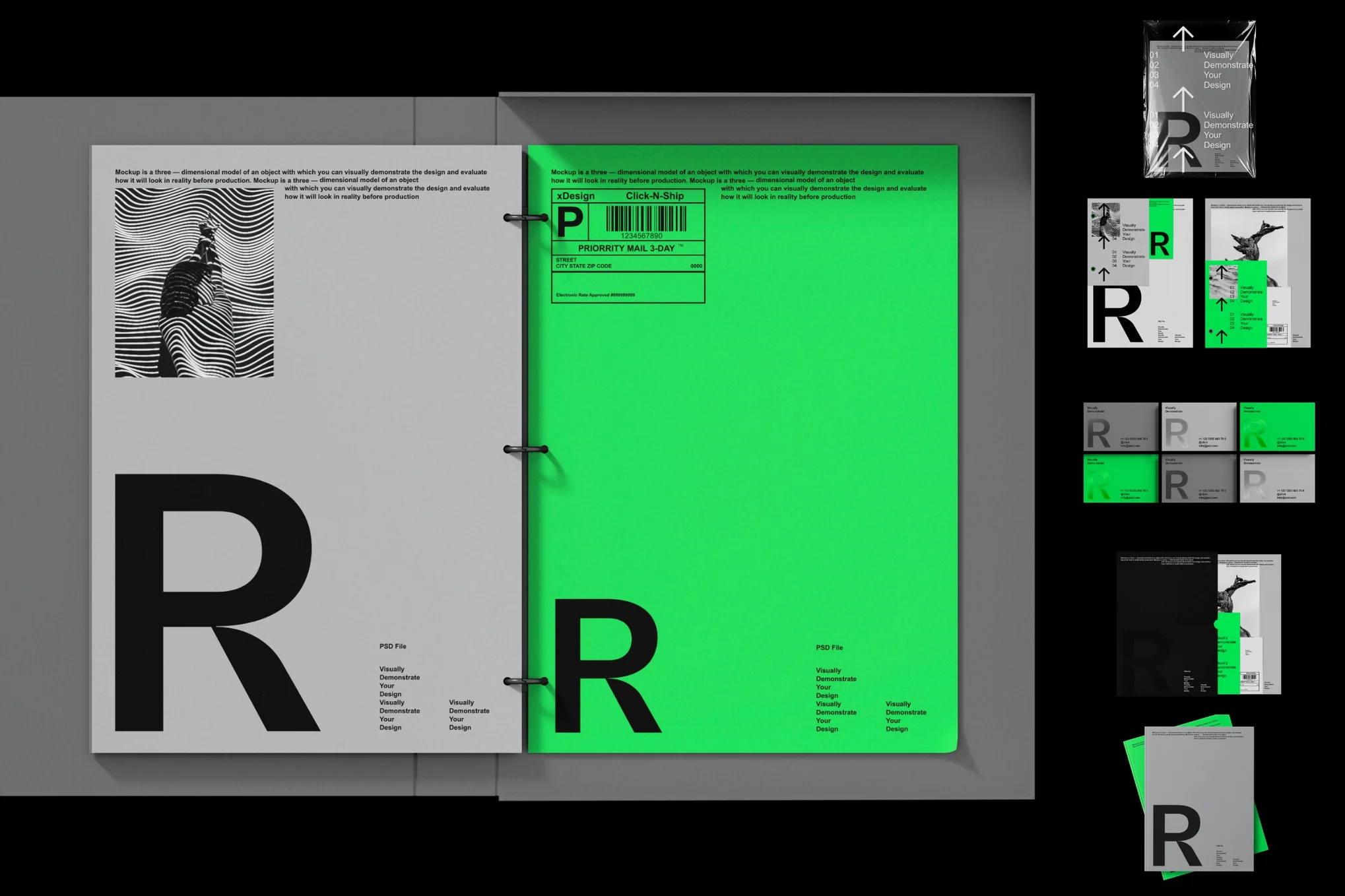The height and width of the screenshot is (896, 1345).
Task: Click the top binder ring
Action: (x=525, y=217)
